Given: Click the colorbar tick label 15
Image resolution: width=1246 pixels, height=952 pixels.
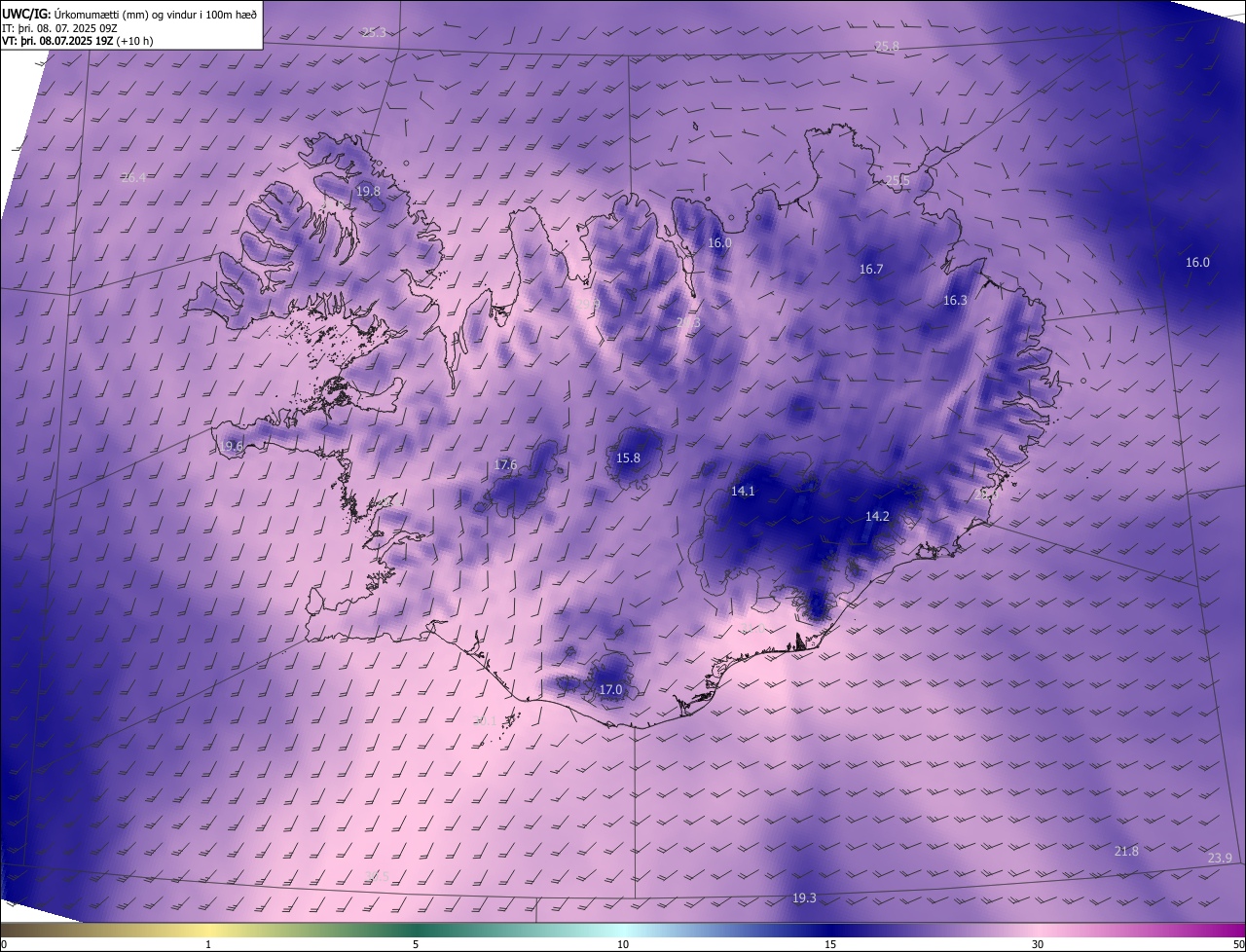Looking at the screenshot, I should [830, 944].
